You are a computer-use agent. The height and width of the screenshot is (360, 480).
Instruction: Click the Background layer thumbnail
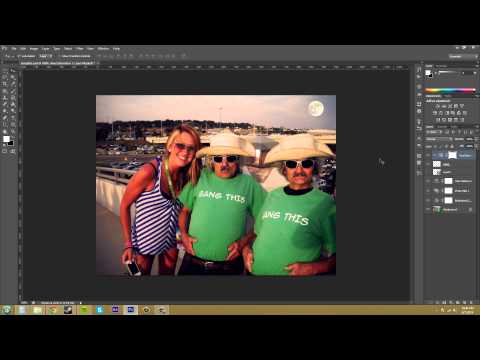coord(437,209)
